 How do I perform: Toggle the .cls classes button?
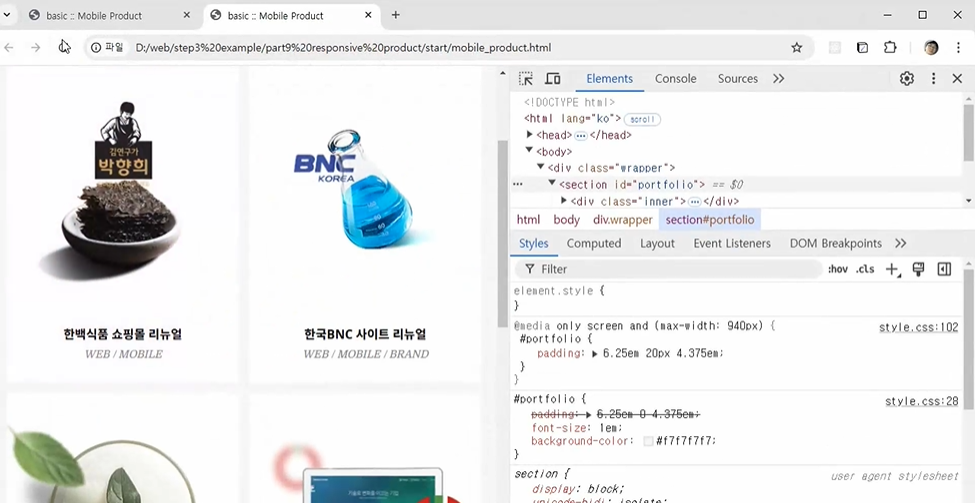pos(865,269)
